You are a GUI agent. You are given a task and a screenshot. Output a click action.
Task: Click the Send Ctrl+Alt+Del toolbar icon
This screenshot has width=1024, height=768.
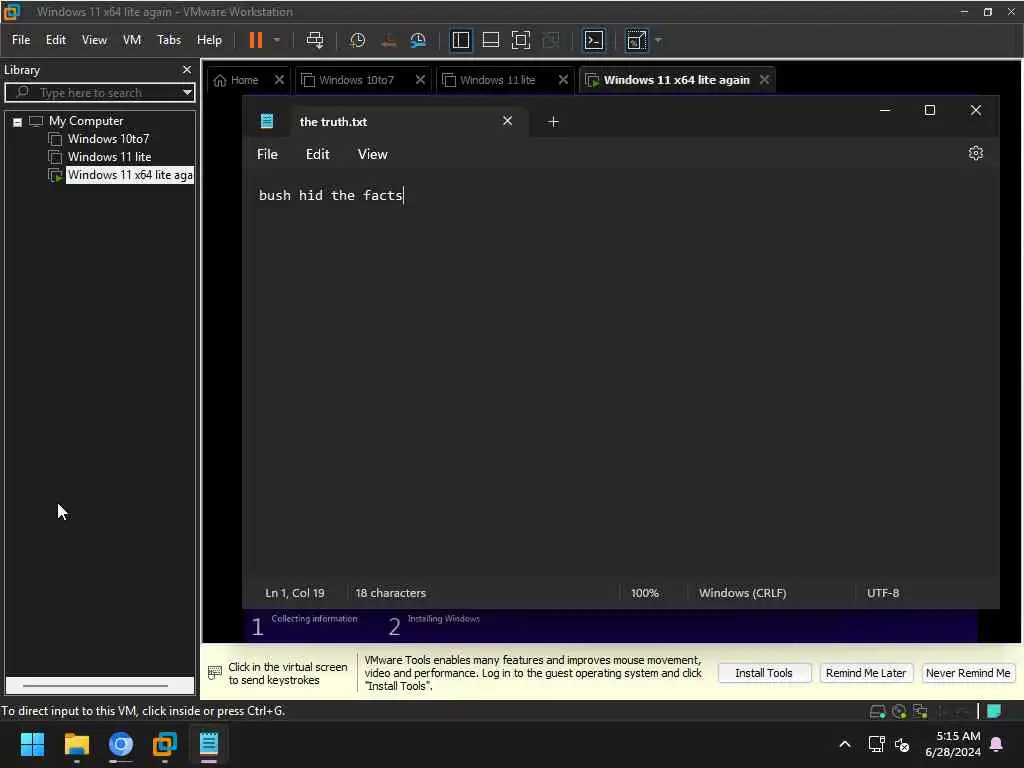[x=315, y=40]
